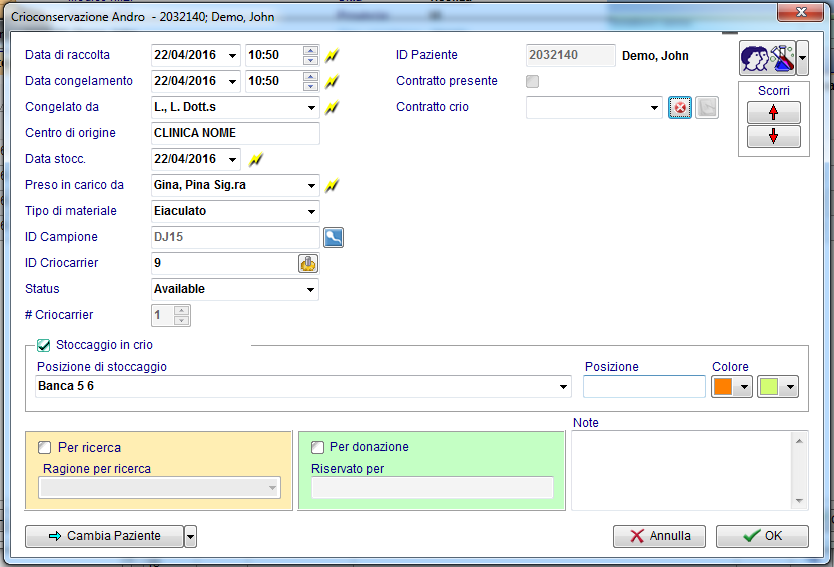Open Cambia Paziente split arrow
Image resolution: width=834 pixels, height=567 pixels.
tap(190, 537)
